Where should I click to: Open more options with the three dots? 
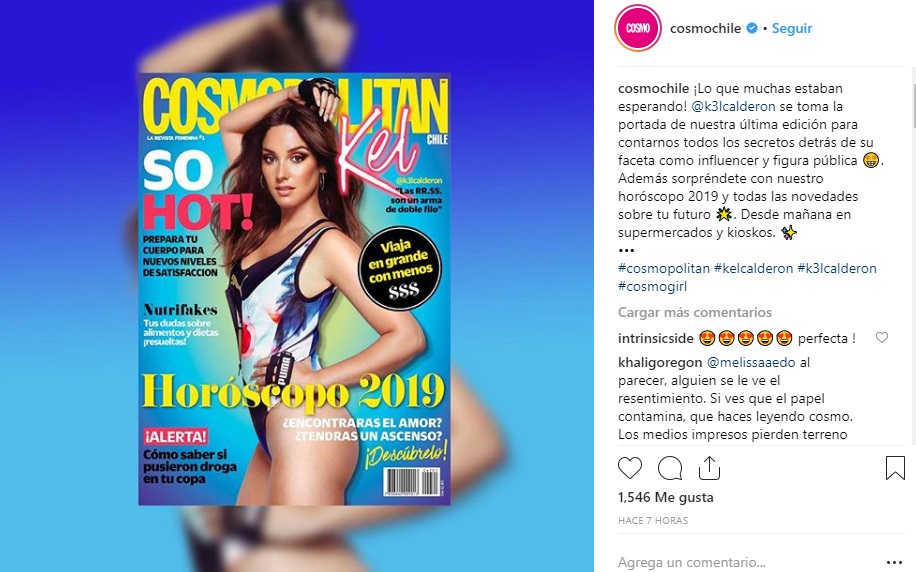pos(894,563)
